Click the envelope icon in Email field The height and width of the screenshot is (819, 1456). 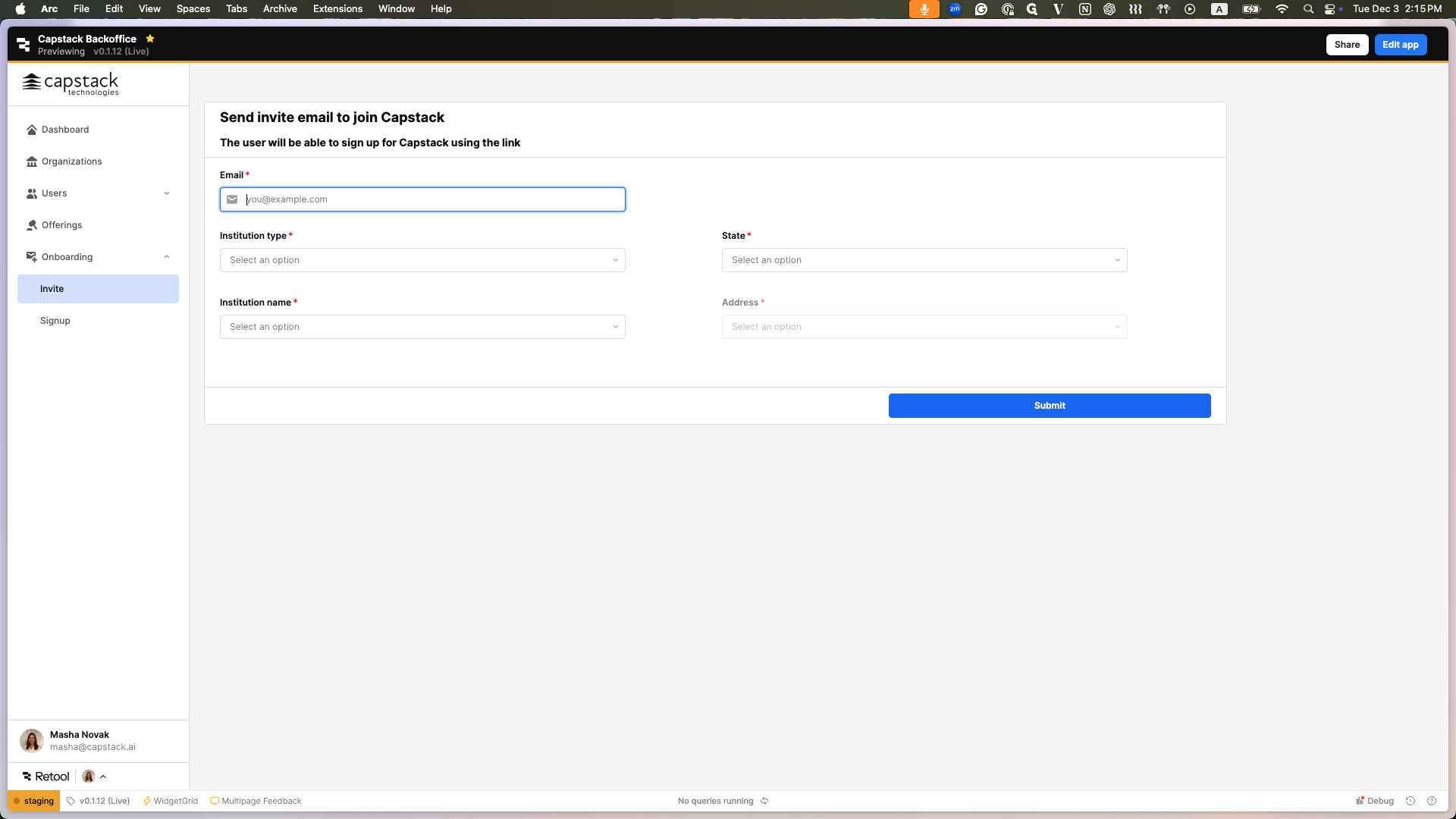(x=232, y=199)
